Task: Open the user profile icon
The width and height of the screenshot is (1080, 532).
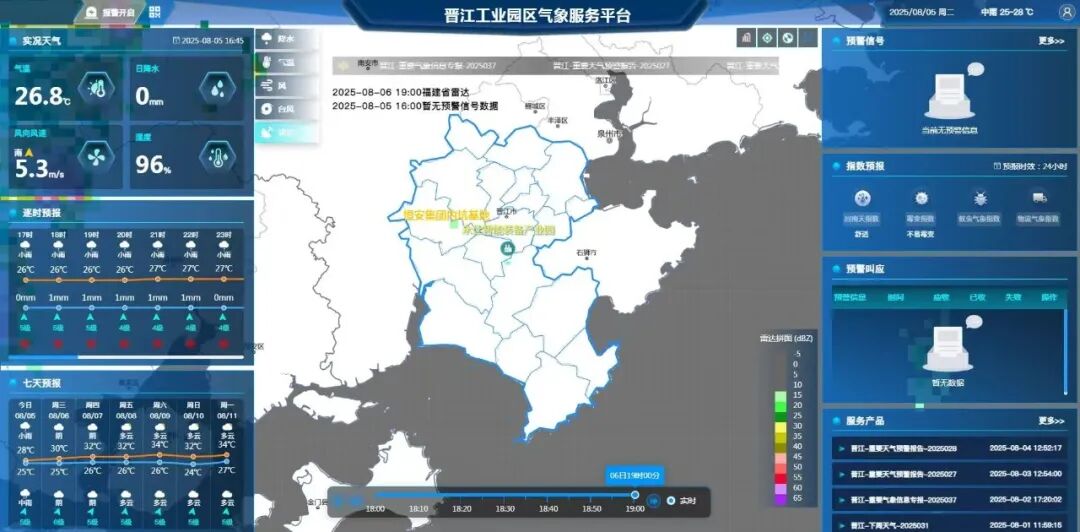Action: pyautogui.click(x=1063, y=12)
